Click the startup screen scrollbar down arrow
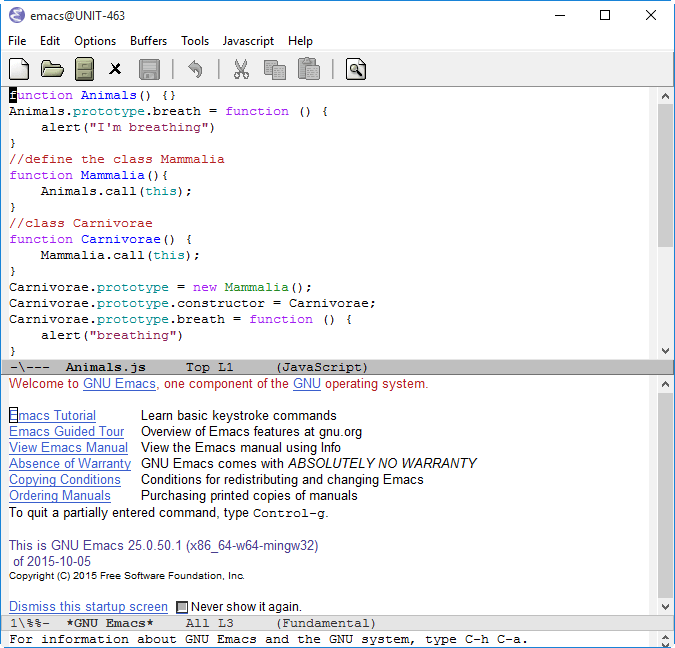Image resolution: width=675 pixels, height=648 pixels. [665, 607]
